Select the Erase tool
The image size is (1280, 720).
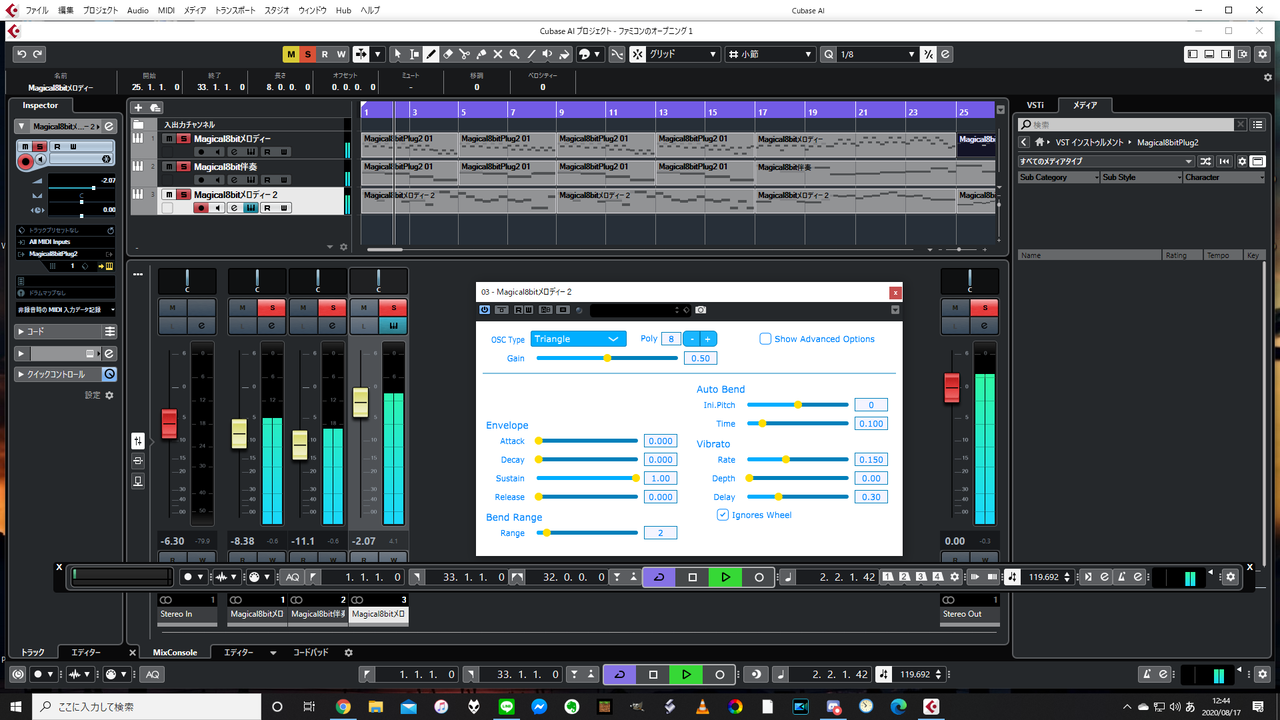pyautogui.click(x=448, y=54)
